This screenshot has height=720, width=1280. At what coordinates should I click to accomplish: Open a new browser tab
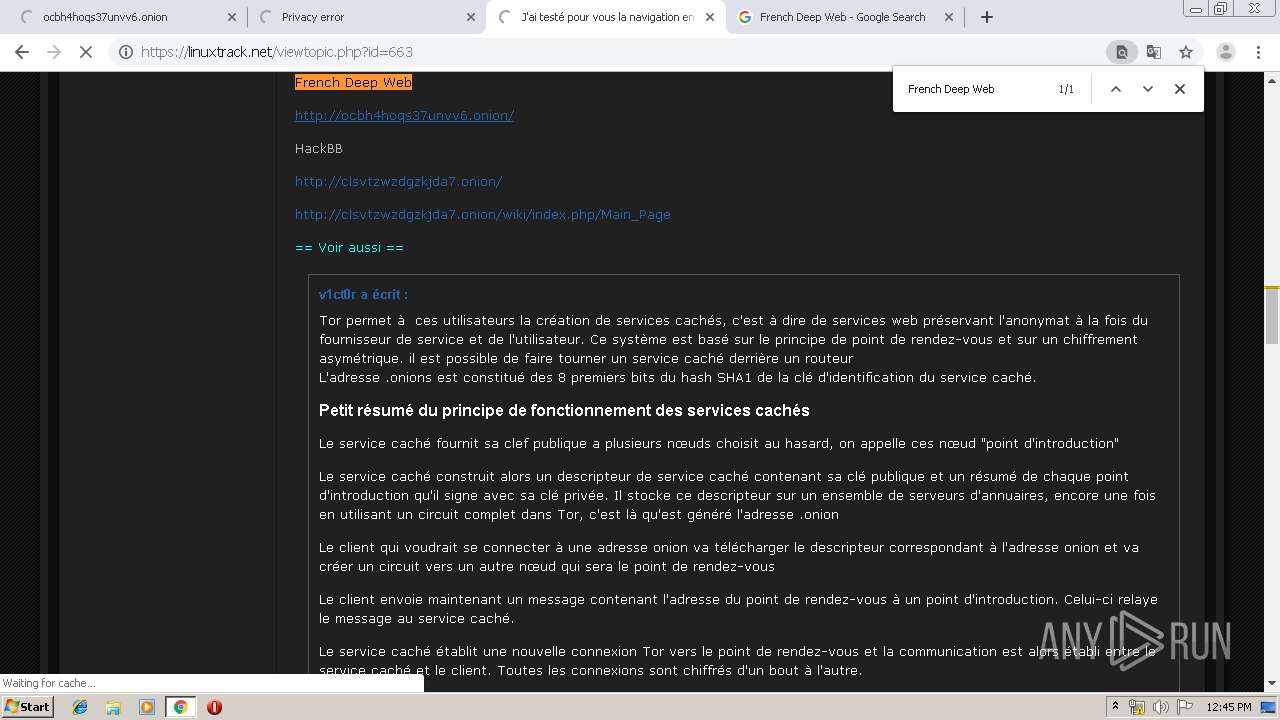987,17
